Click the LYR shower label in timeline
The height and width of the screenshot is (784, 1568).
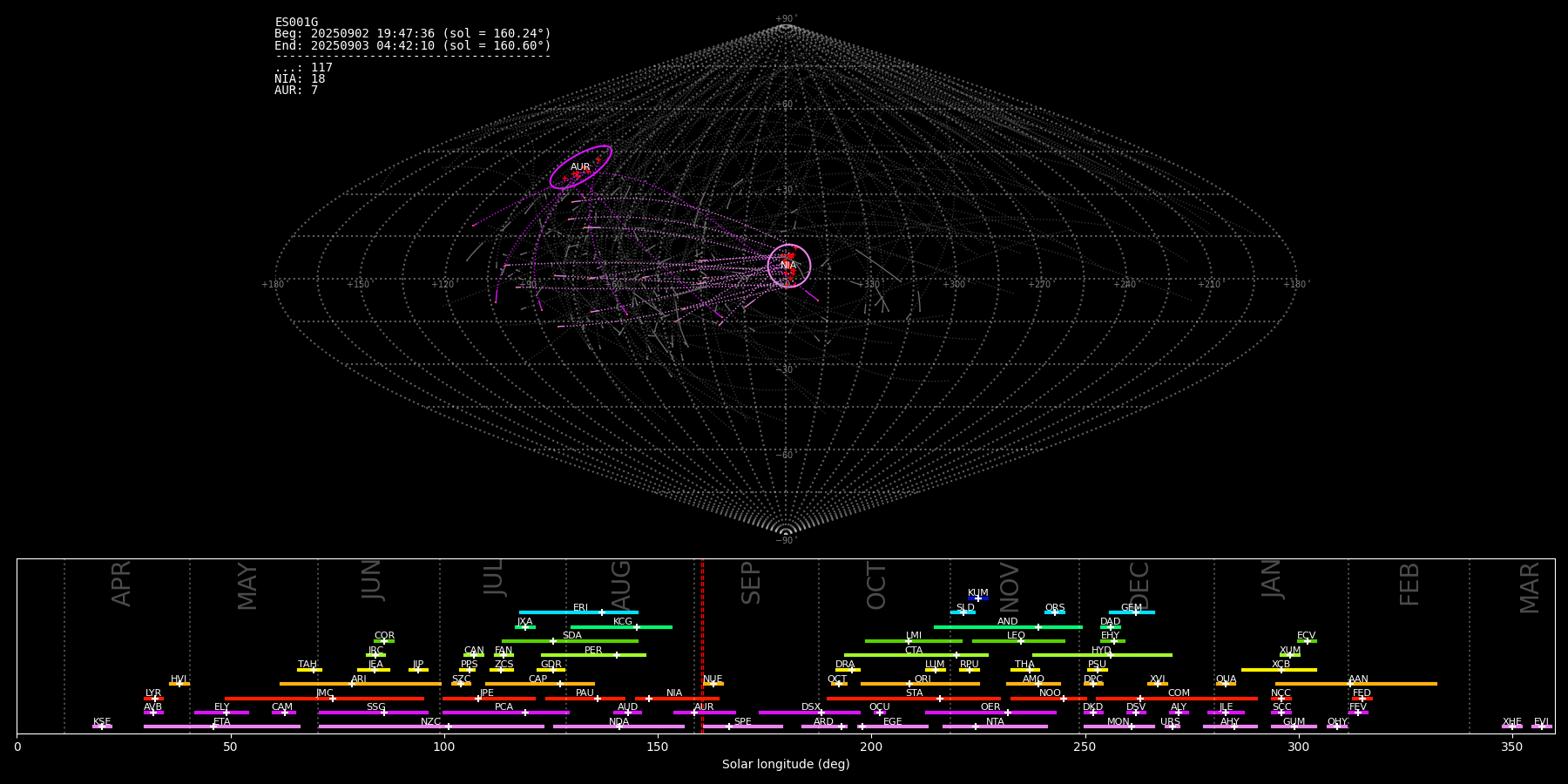click(153, 693)
